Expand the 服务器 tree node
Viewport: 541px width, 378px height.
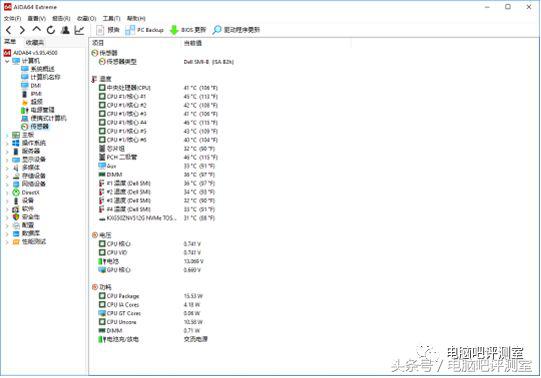pos(7,151)
